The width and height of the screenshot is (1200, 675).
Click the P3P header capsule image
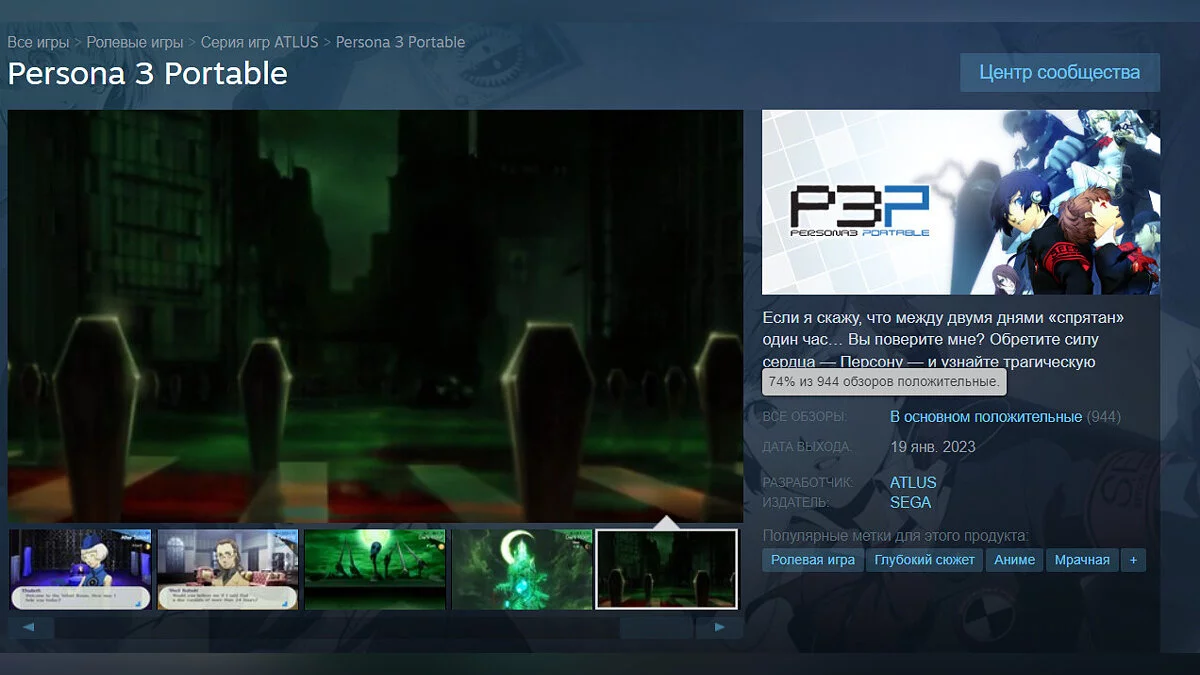(961, 202)
